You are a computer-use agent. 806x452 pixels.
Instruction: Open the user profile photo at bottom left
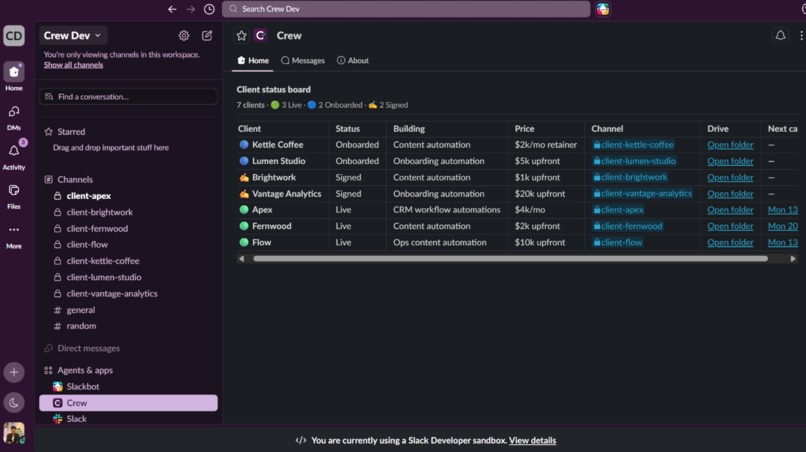tap(14, 433)
